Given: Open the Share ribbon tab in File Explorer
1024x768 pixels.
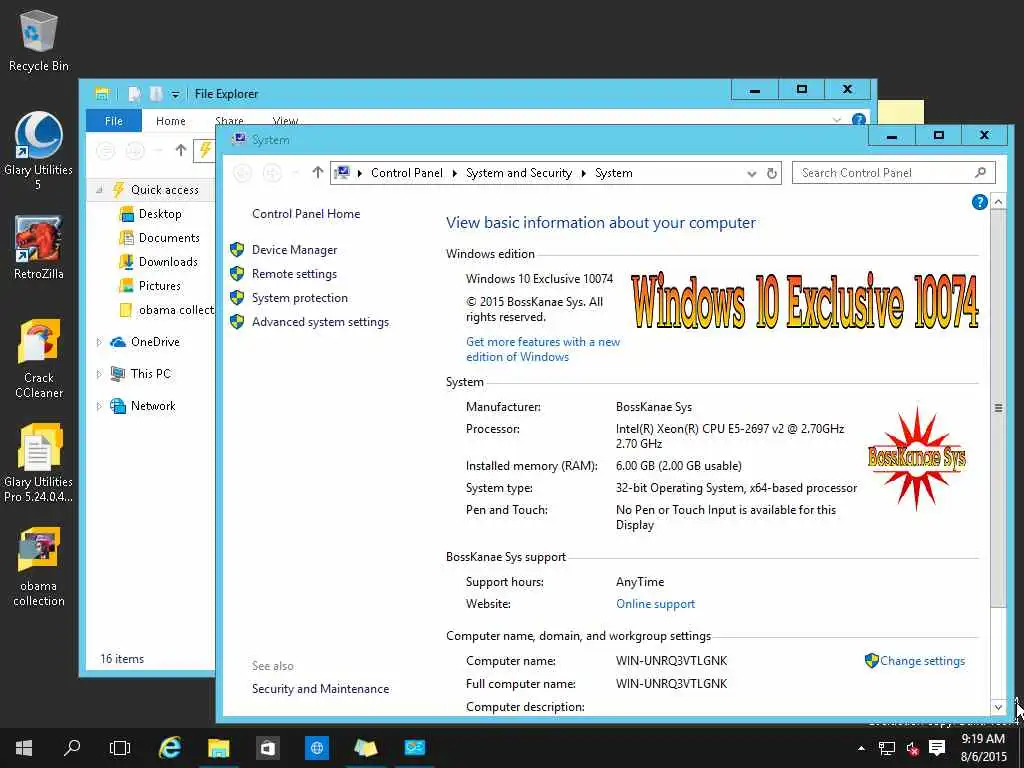Looking at the screenshot, I should [x=229, y=121].
